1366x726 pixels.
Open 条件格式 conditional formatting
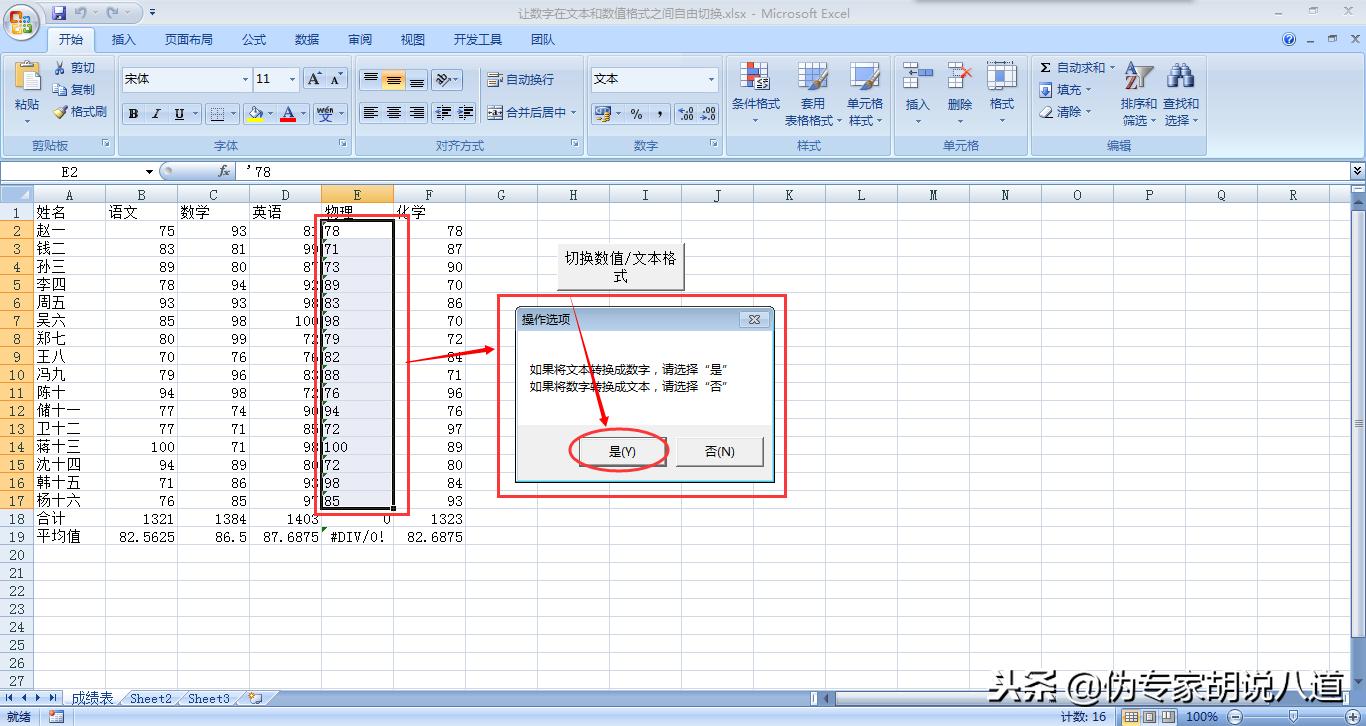pyautogui.click(x=755, y=94)
